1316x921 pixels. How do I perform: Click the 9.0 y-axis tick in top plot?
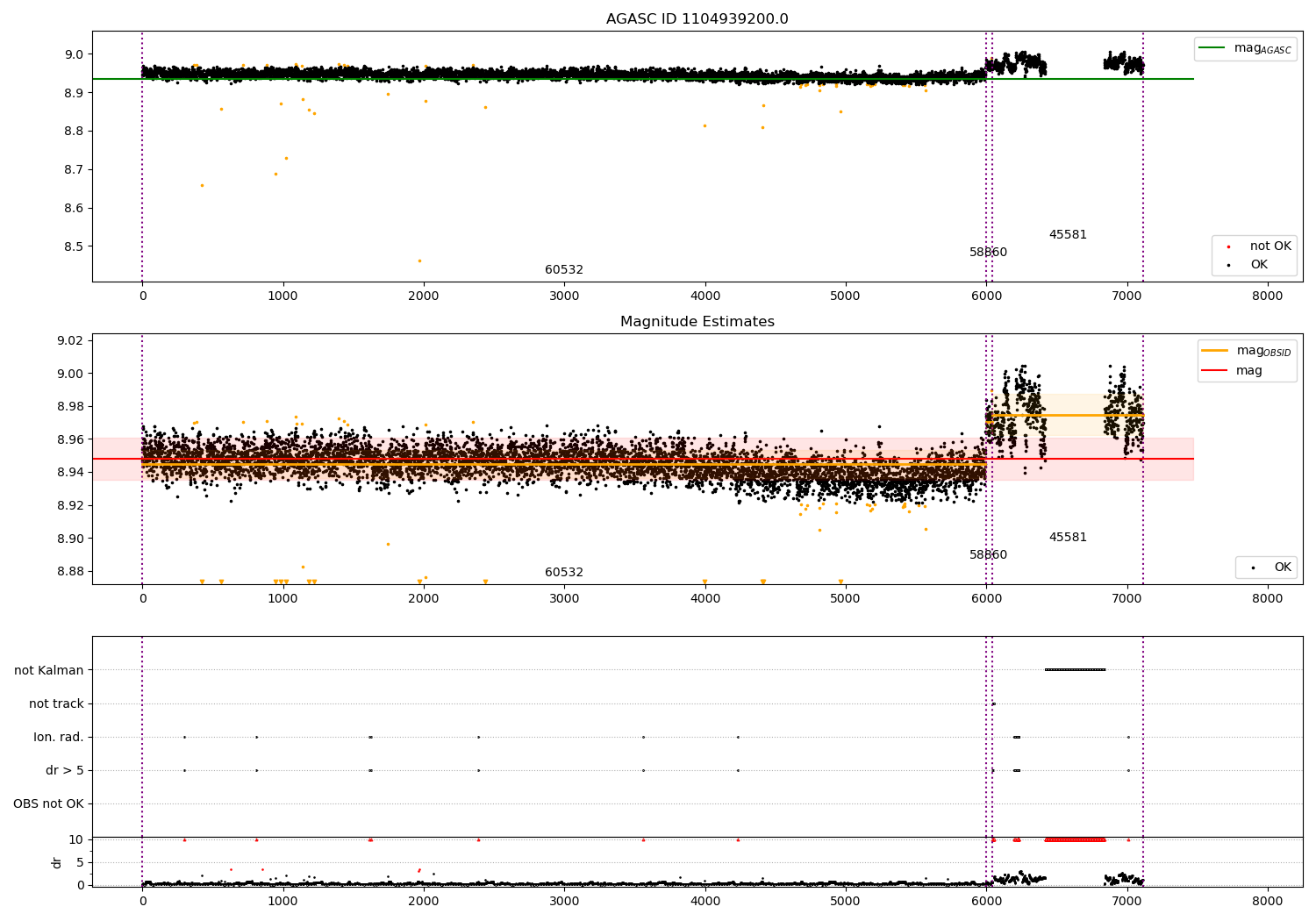(x=74, y=54)
